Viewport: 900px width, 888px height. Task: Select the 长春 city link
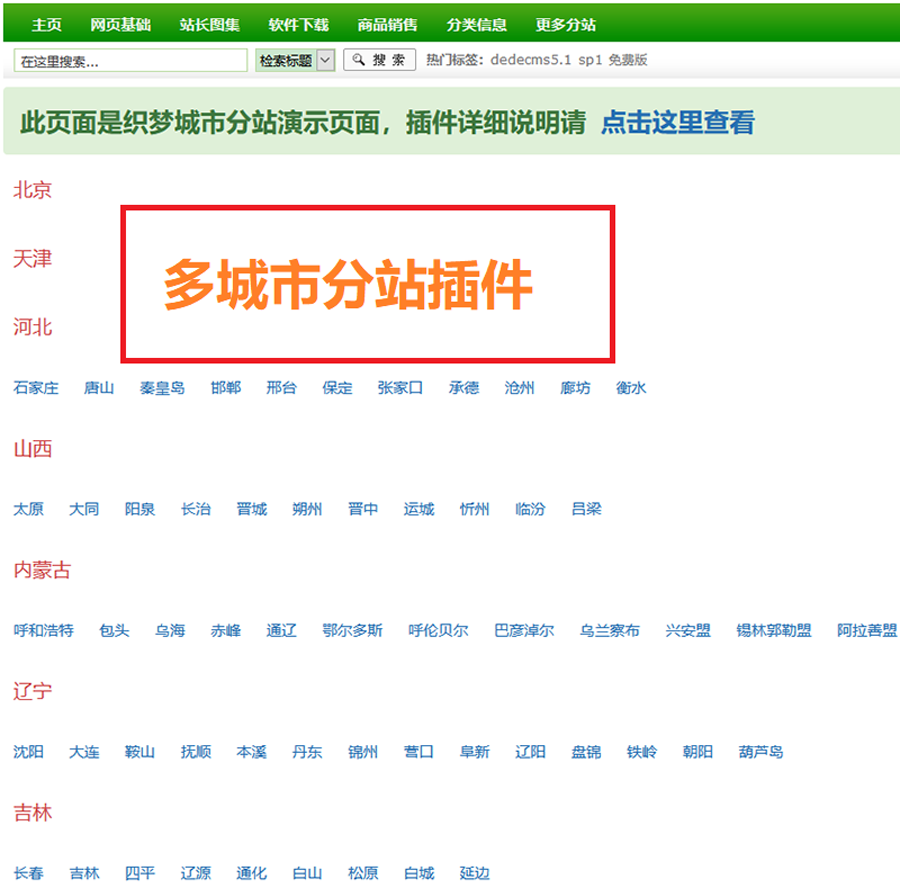(x=29, y=873)
